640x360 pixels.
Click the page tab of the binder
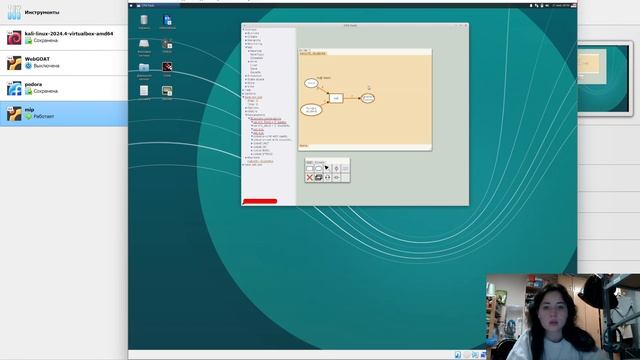(x=313, y=53)
